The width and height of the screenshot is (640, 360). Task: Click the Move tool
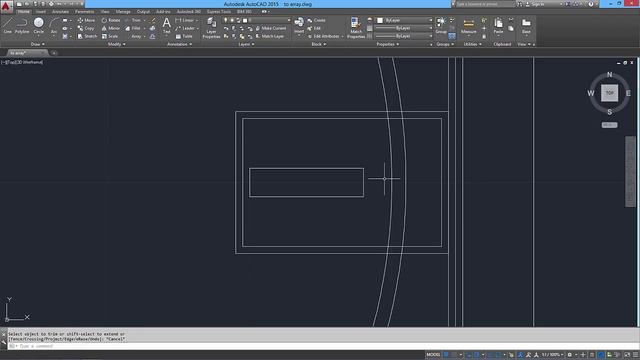click(86, 20)
